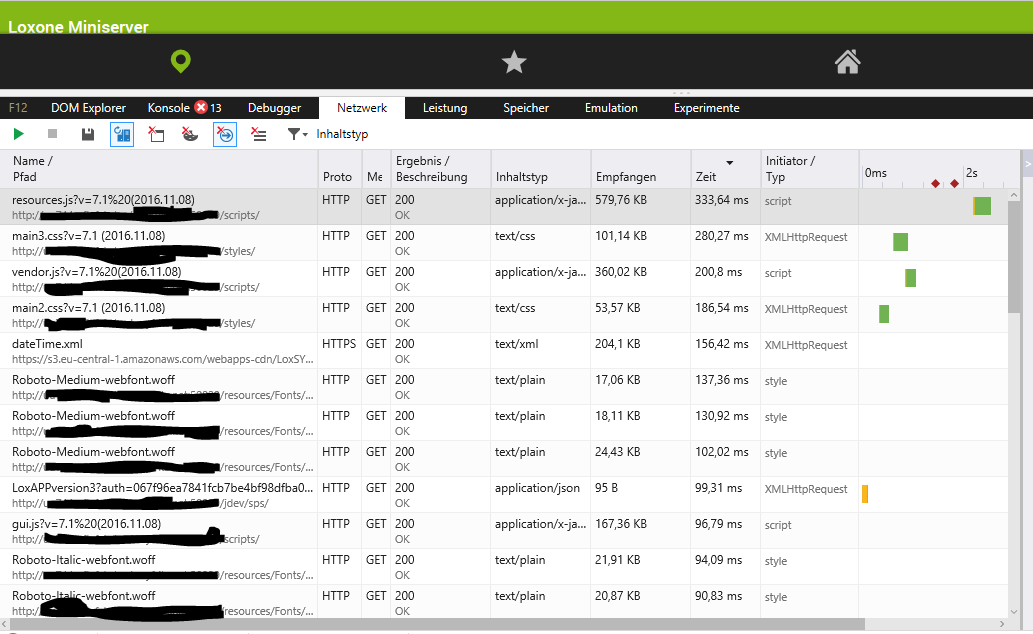
Task: Click the clear cookies icon
Action: 190,134
